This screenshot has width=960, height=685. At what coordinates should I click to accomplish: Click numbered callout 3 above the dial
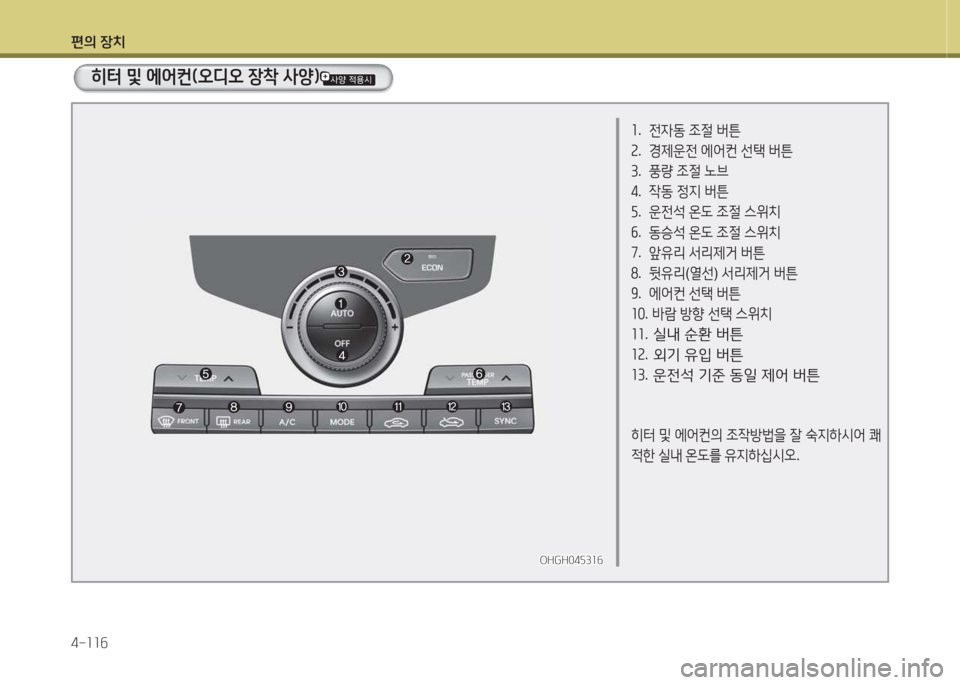point(341,272)
